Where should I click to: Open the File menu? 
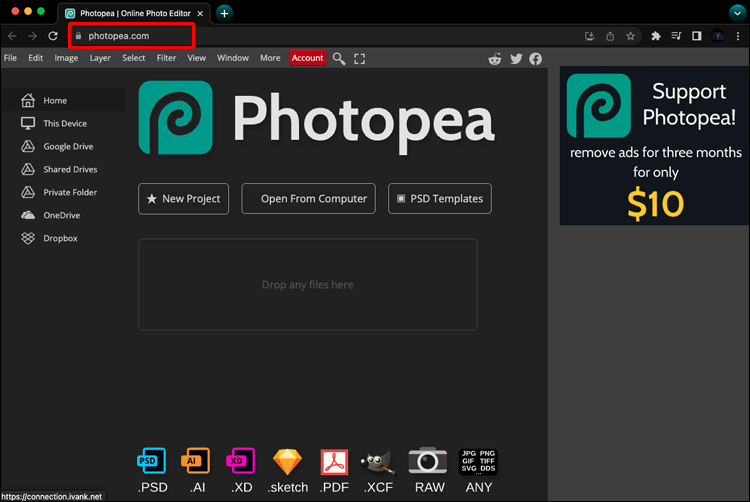10,58
